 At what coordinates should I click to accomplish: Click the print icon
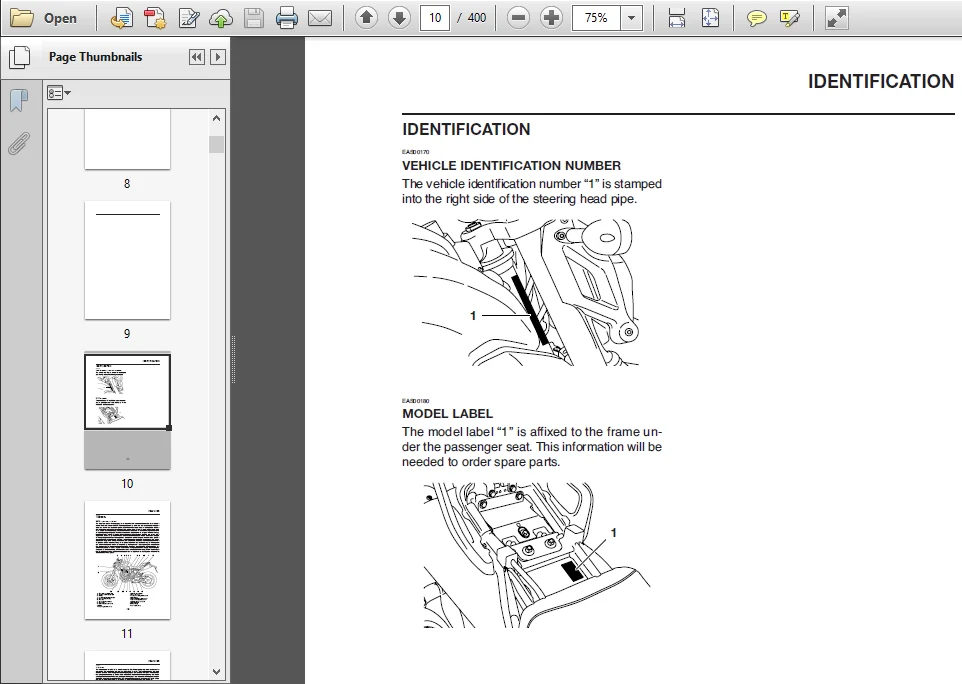point(287,18)
